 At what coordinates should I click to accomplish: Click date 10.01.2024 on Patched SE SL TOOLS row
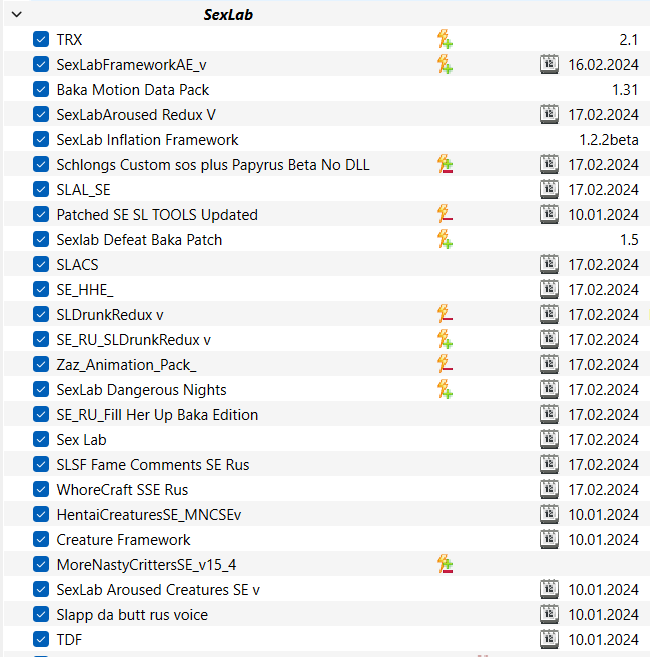(603, 215)
